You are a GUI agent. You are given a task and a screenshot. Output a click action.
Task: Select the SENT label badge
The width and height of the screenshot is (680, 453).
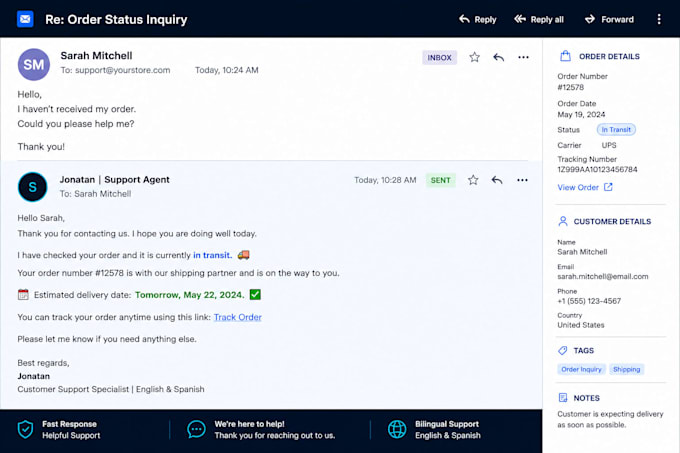pos(440,180)
